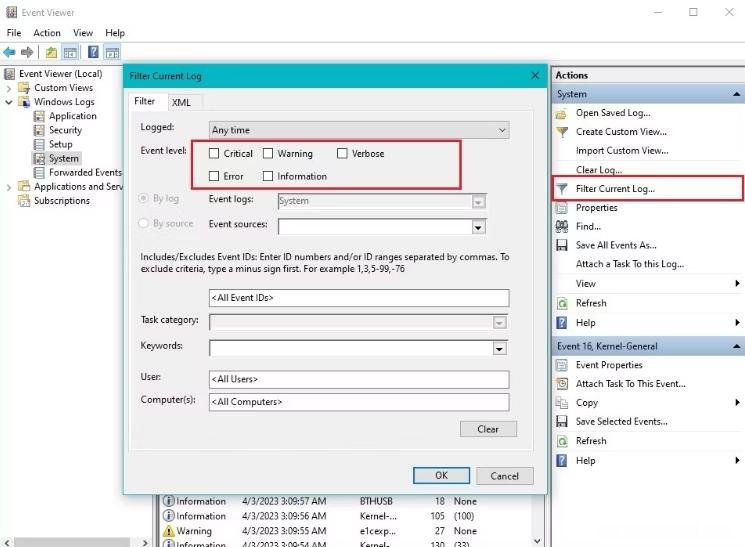This screenshot has width=745, height=547.
Task: Select the By log radio button
Action: click(143, 198)
